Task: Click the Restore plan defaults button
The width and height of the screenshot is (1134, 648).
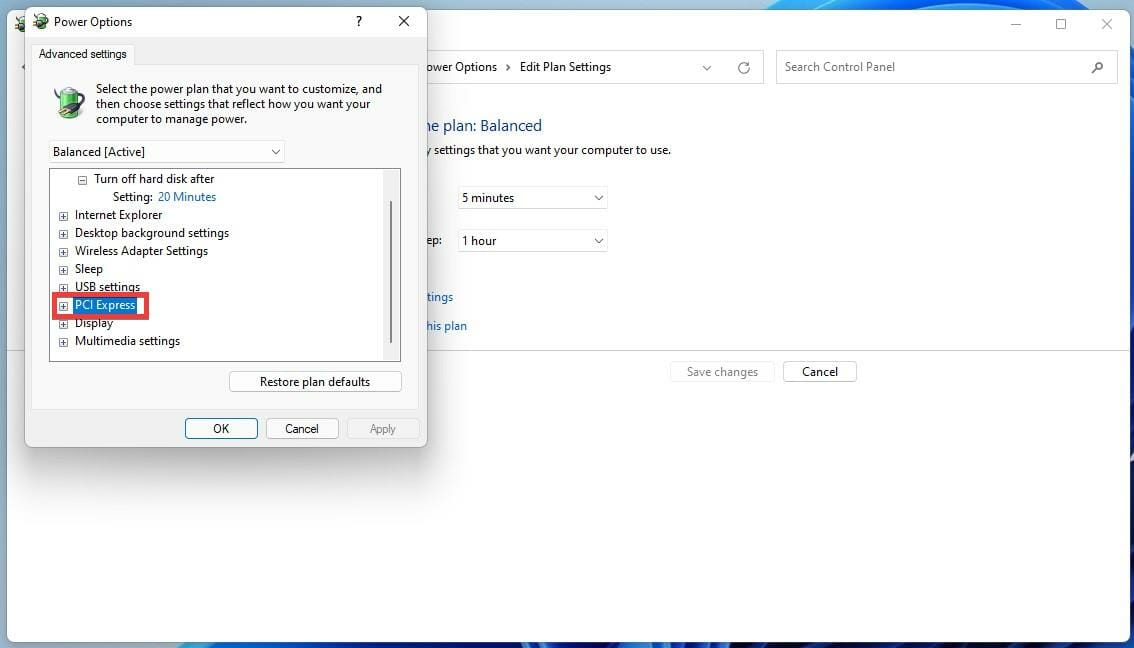Action: tap(315, 381)
